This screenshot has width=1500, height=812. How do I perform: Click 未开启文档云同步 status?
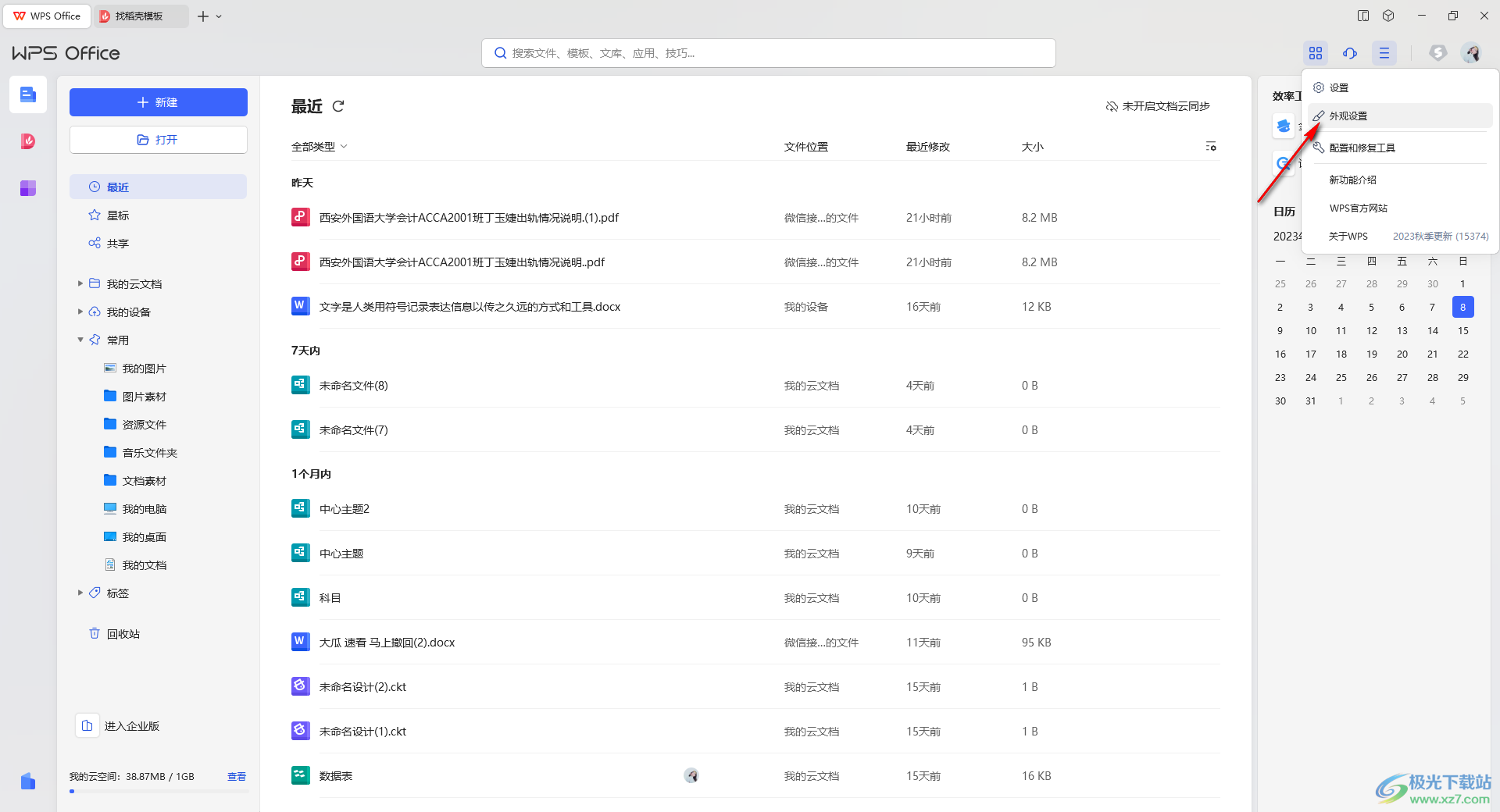tap(1158, 106)
